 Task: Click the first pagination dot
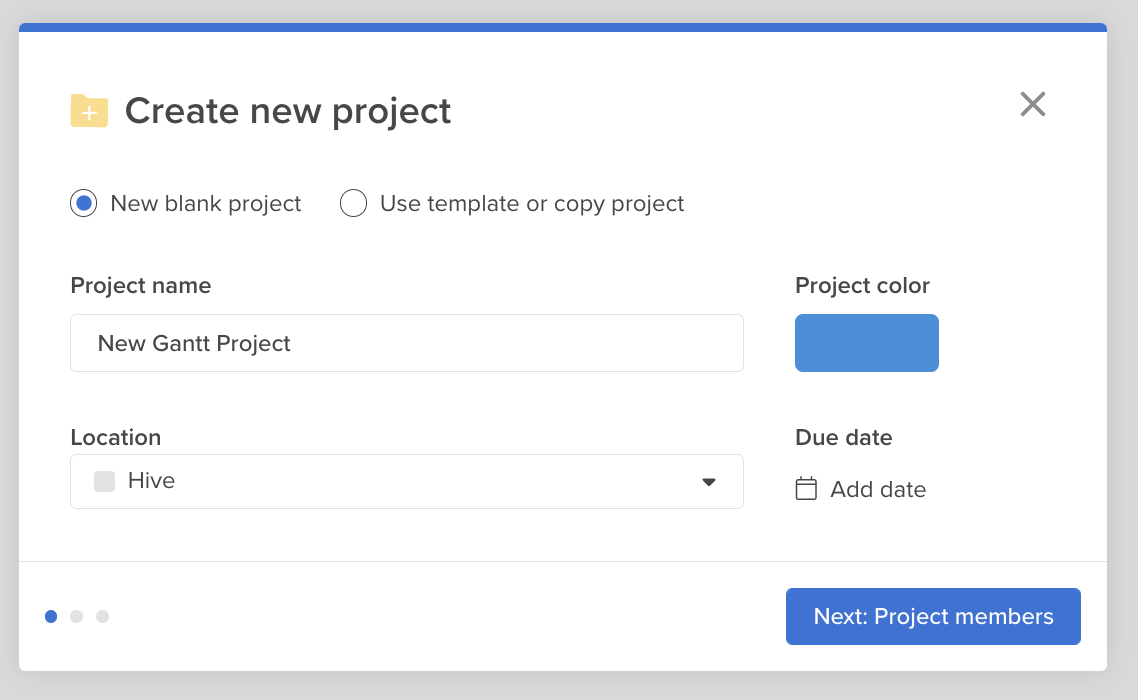click(50, 616)
